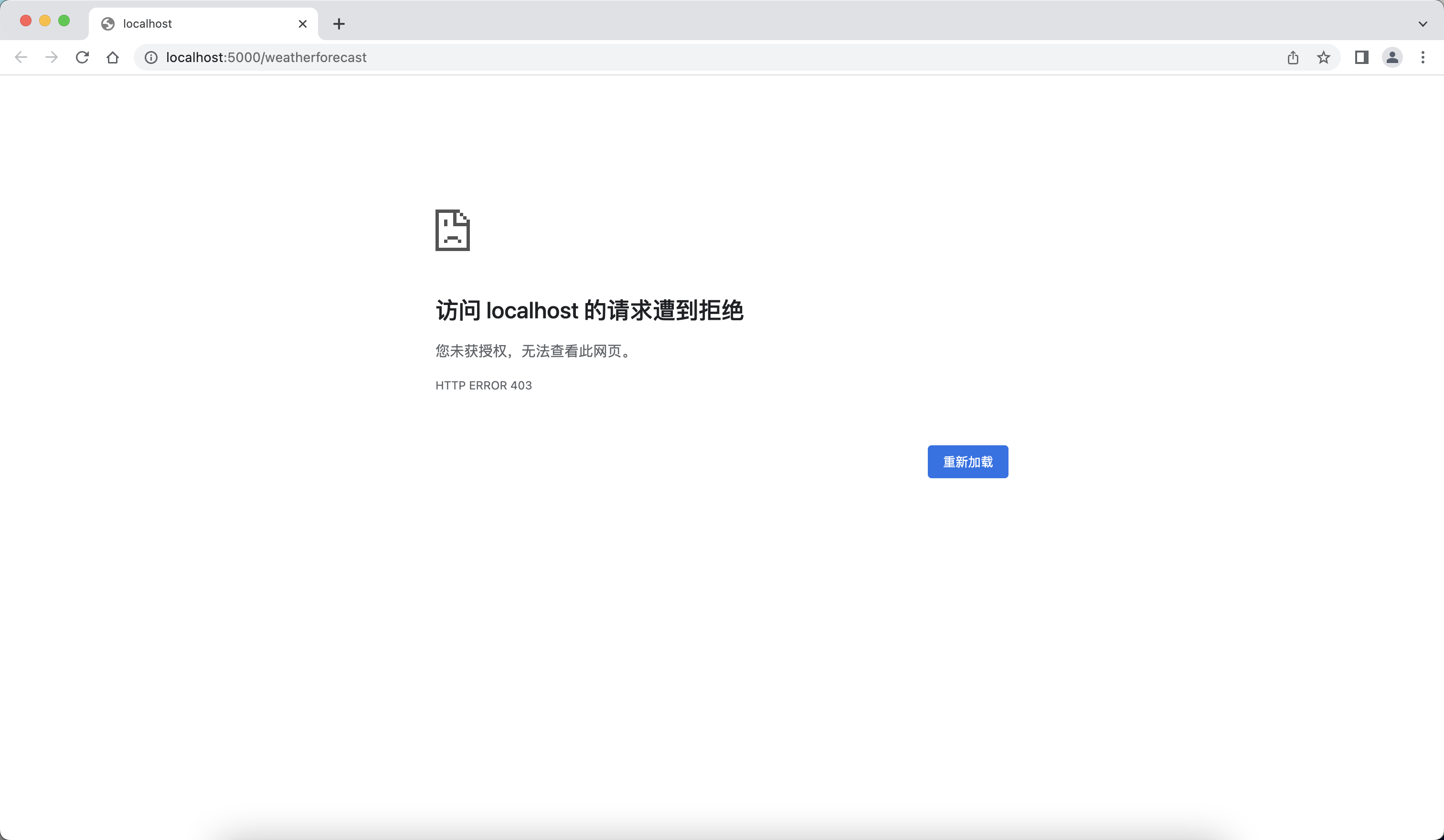Bookmark this page with the star icon
This screenshot has width=1444, height=840.
coord(1323,57)
